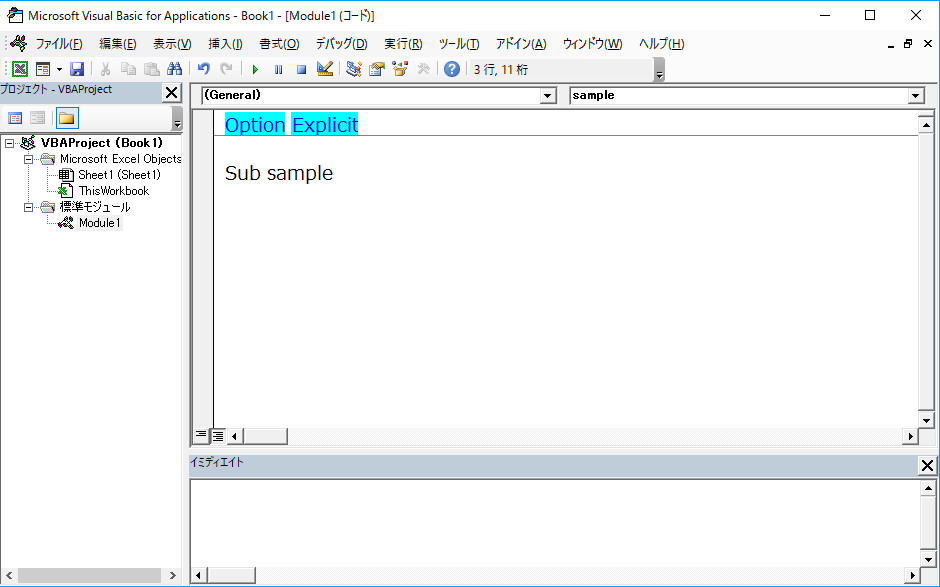Viewport: 940px width, 587px height.
Task: Toggle Folders view in the project panel
Action: (67, 118)
